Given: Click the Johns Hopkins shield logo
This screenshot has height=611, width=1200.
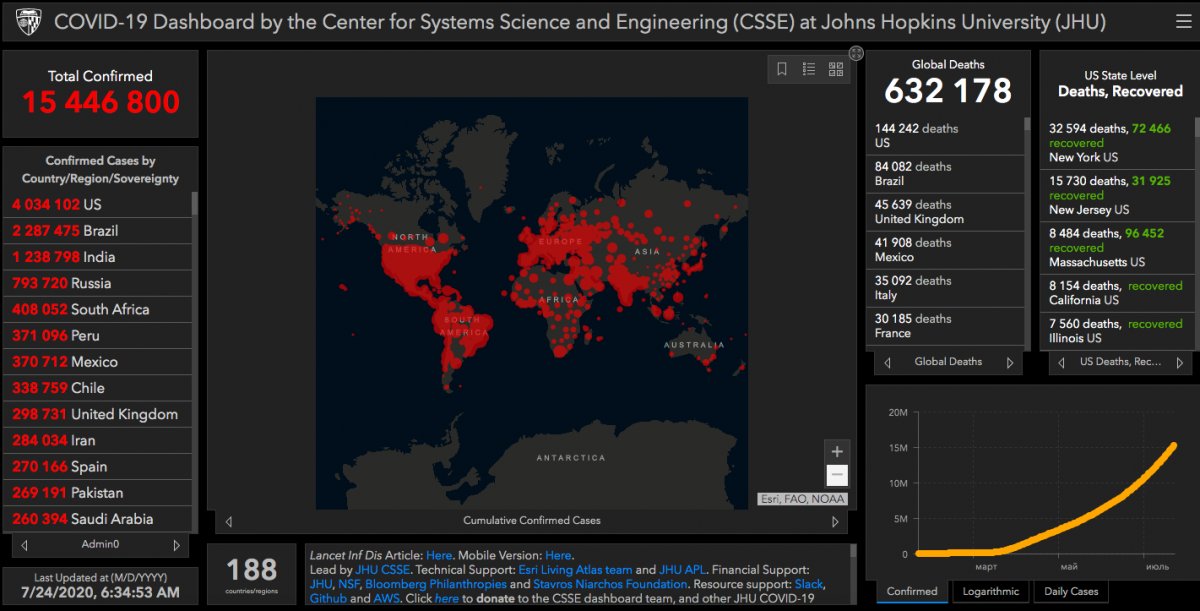Looking at the screenshot, I should [x=27, y=21].
